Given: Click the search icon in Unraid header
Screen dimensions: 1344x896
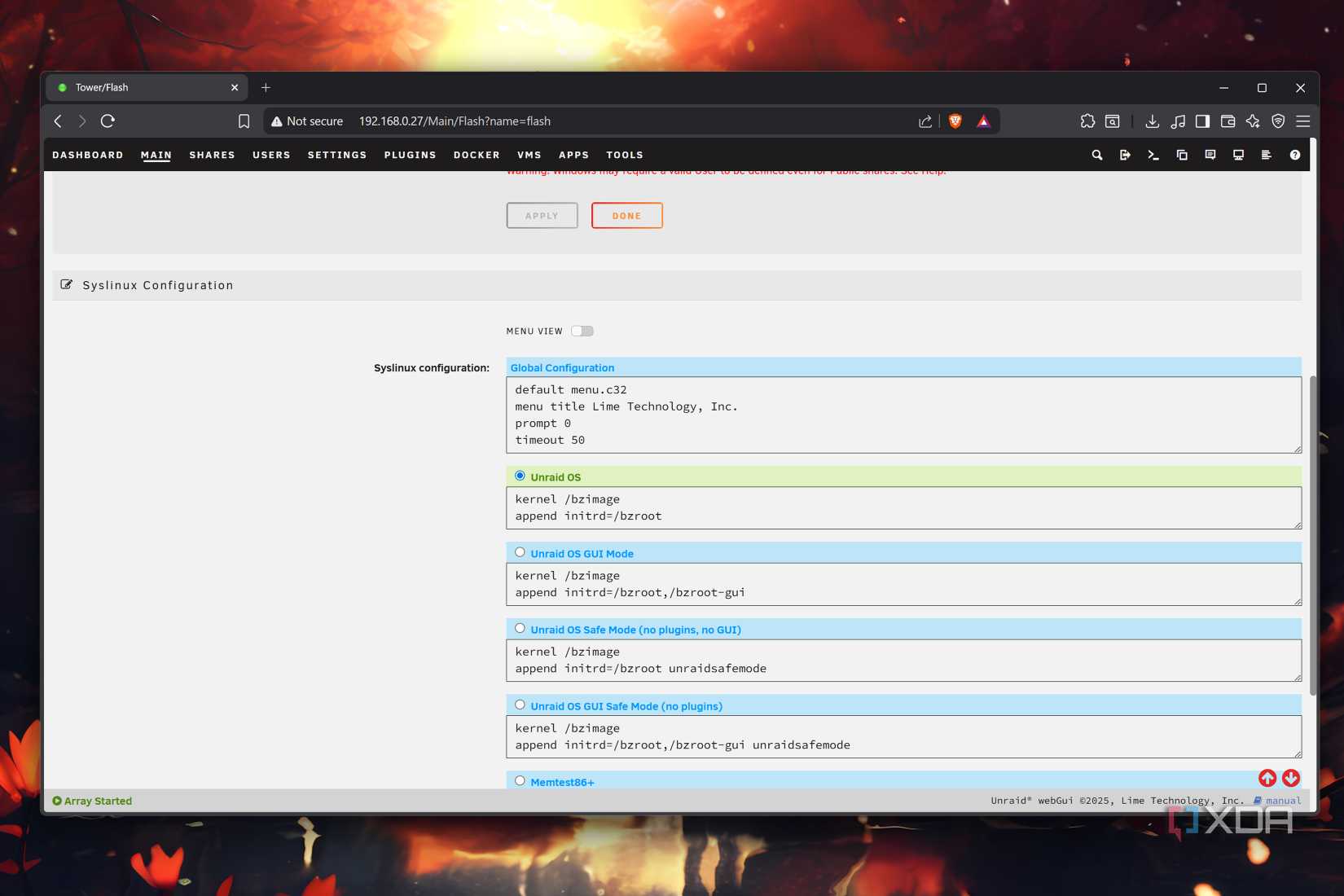Looking at the screenshot, I should click(x=1097, y=155).
